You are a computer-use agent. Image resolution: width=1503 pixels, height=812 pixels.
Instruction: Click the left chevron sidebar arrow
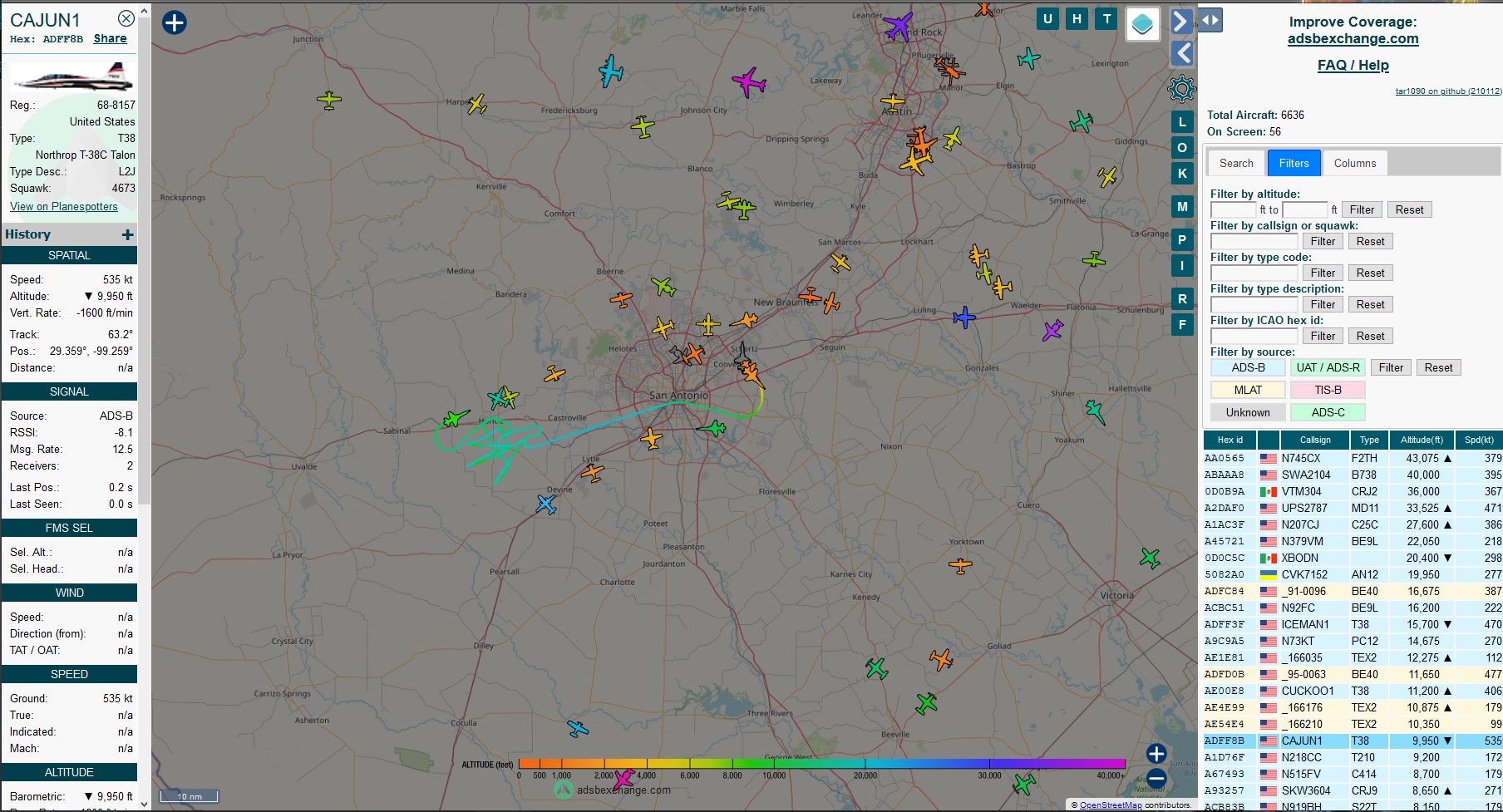pyautogui.click(x=1182, y=53)
